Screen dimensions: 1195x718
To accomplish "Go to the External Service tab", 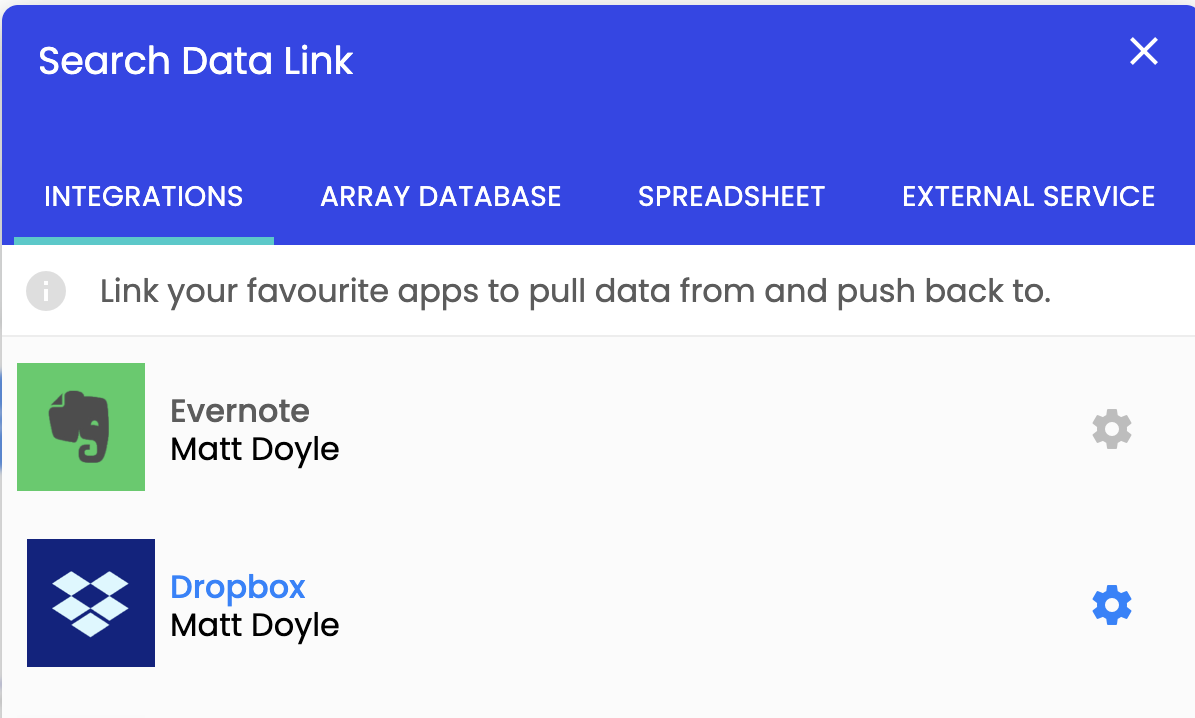I will 1029,197.
